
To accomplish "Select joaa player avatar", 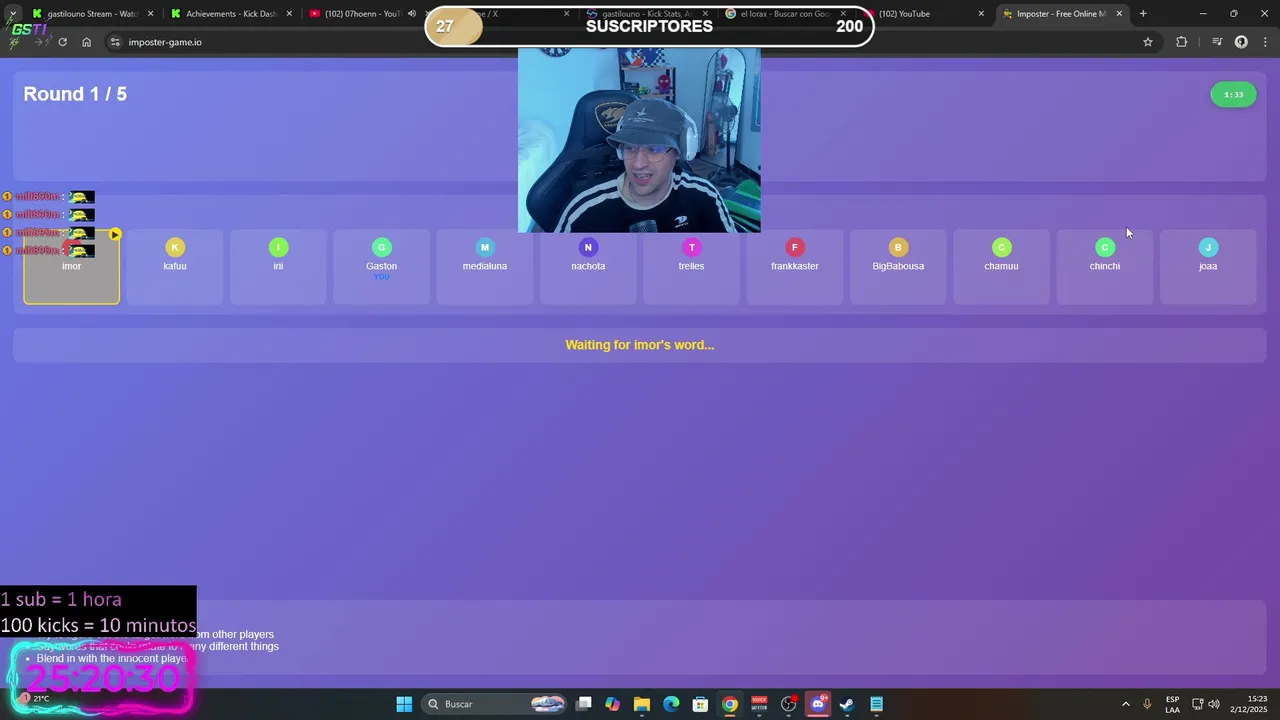I will coord(1208,247).
